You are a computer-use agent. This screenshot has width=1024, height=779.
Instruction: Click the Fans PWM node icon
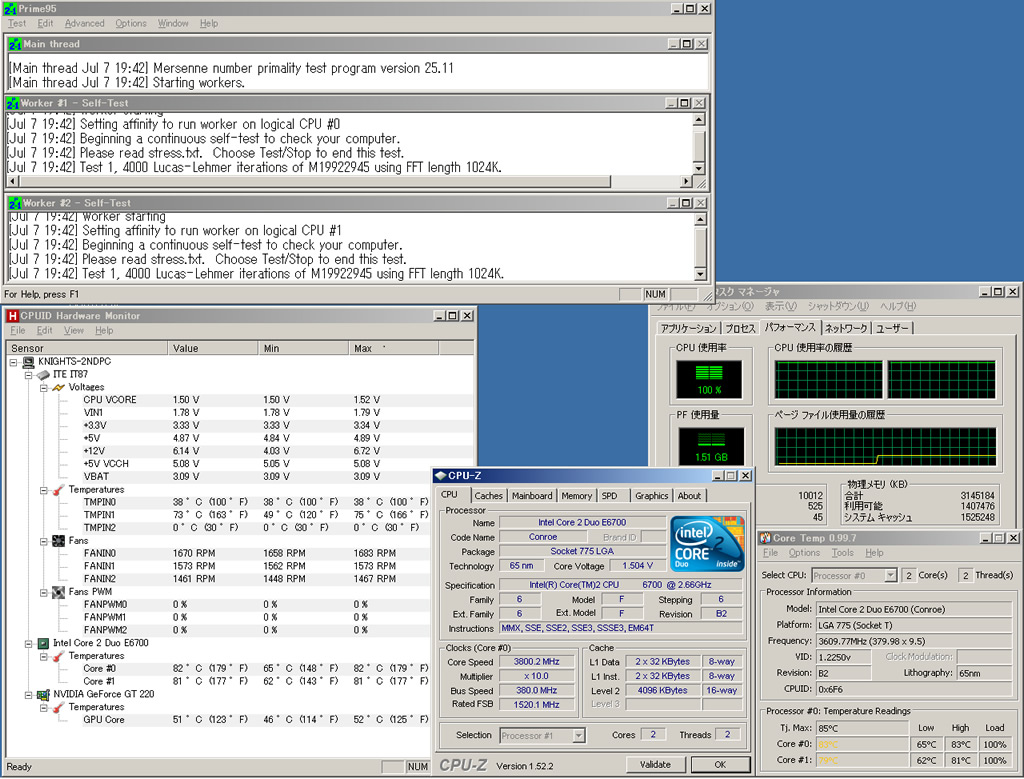pos(59,592)
